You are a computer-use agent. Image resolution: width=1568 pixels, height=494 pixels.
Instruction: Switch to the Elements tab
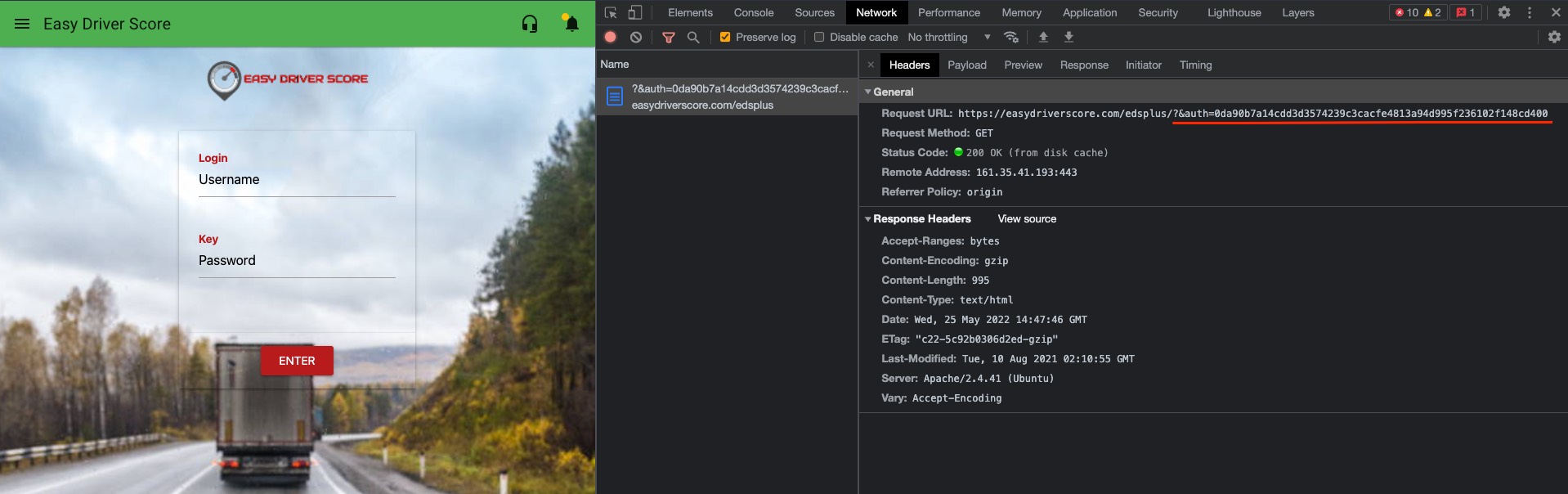pos(690,12)
